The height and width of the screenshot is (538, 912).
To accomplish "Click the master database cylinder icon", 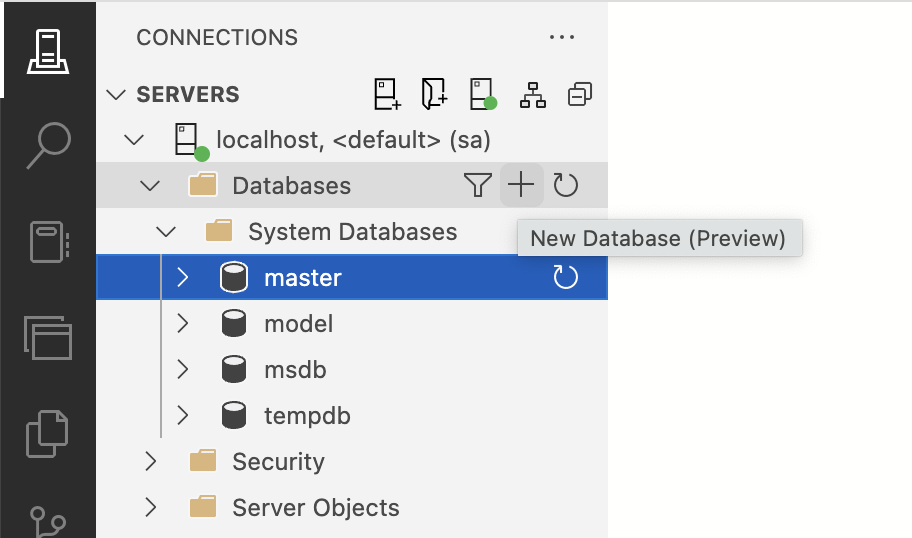I will coord(234,277).
